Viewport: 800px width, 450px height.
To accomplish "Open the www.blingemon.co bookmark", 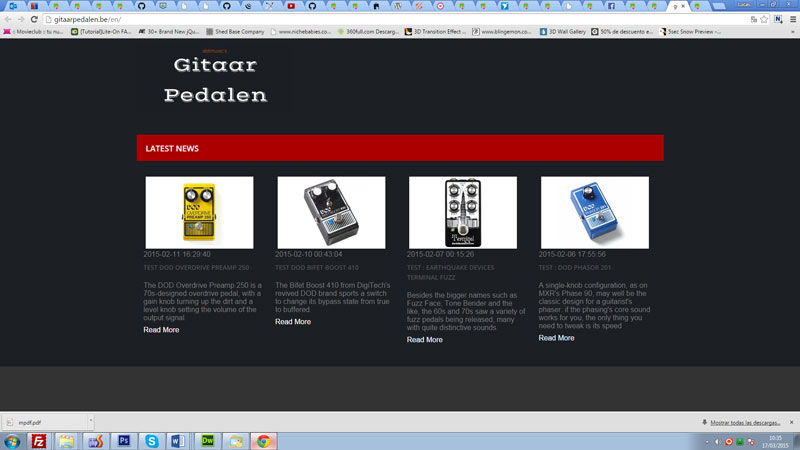I will tap(502, 32).
